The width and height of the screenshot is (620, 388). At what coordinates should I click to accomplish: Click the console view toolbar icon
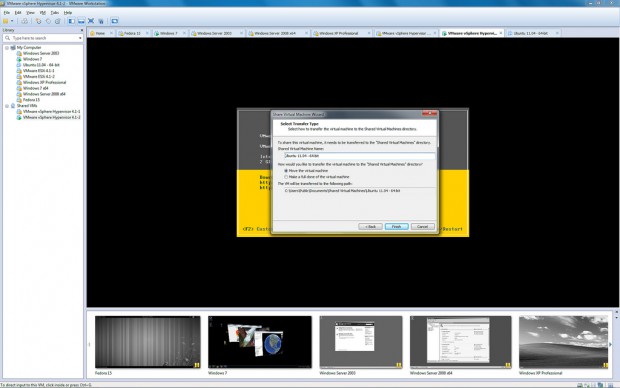tap(115, 21)
